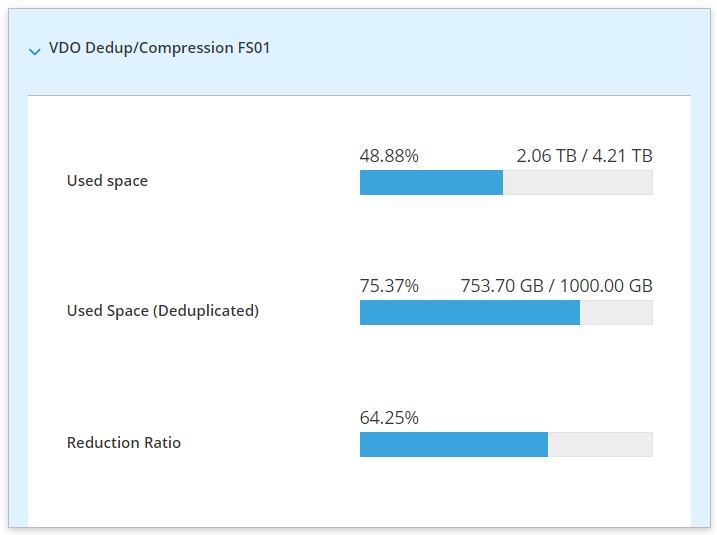
Task: Click the 753.70 GB / 1000.00 GB value
Action: [x=556, y=286]
